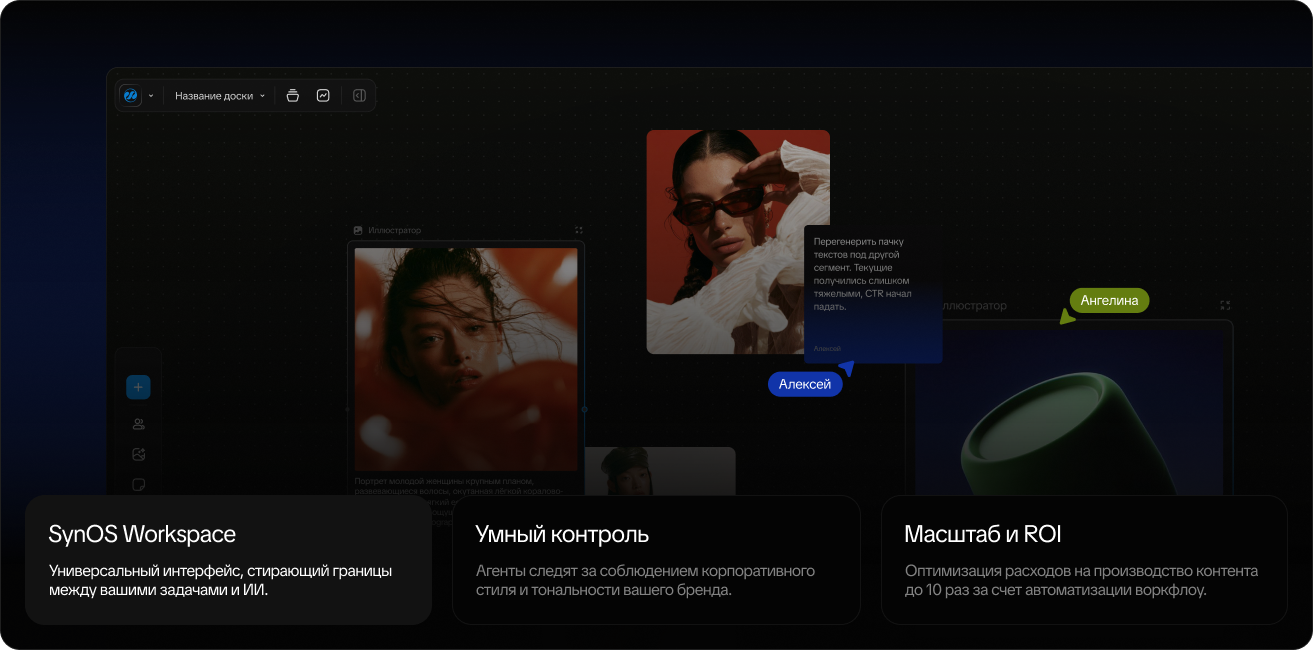This screenshot has height=650, width=1313.
Task: Click the Универсальный интерфейс description text
Action: tap(220, 580)
